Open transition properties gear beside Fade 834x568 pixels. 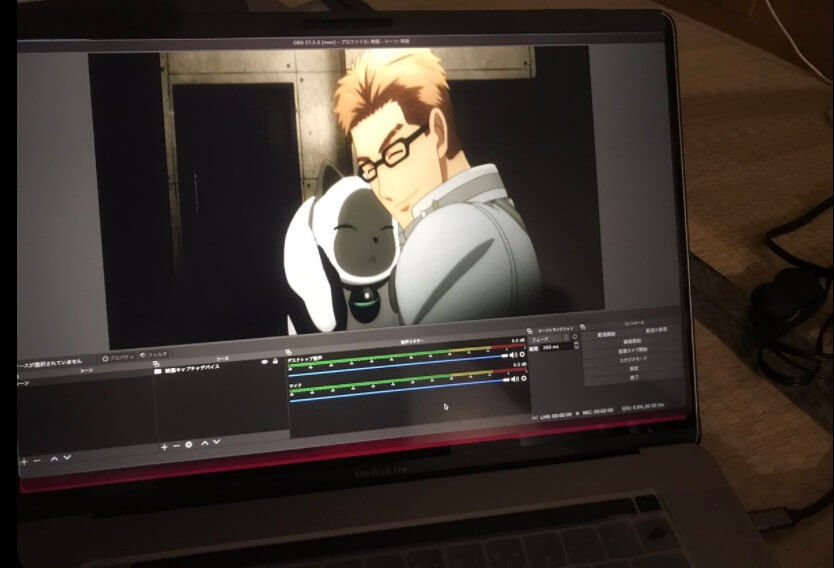[x=574, y=337]
